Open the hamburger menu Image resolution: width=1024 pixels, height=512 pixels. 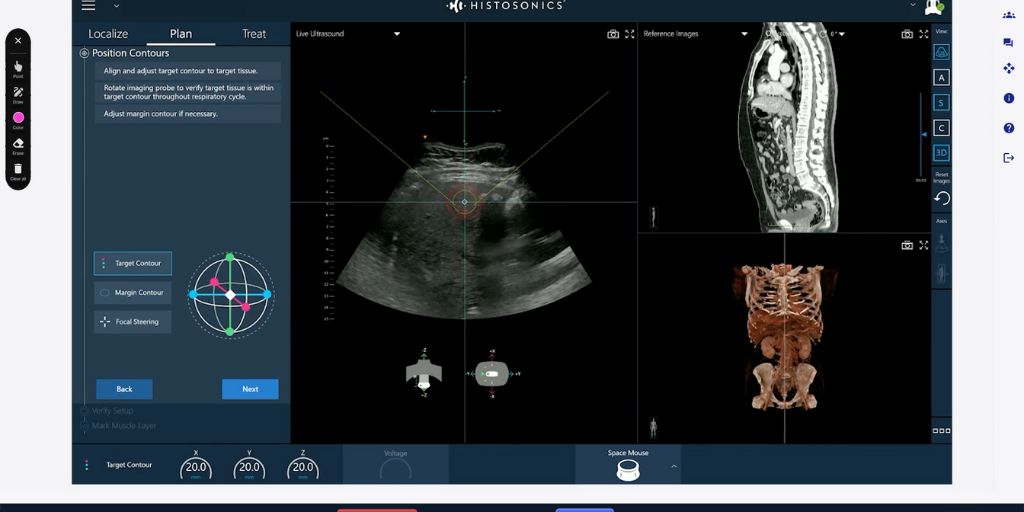pos(89,6)
